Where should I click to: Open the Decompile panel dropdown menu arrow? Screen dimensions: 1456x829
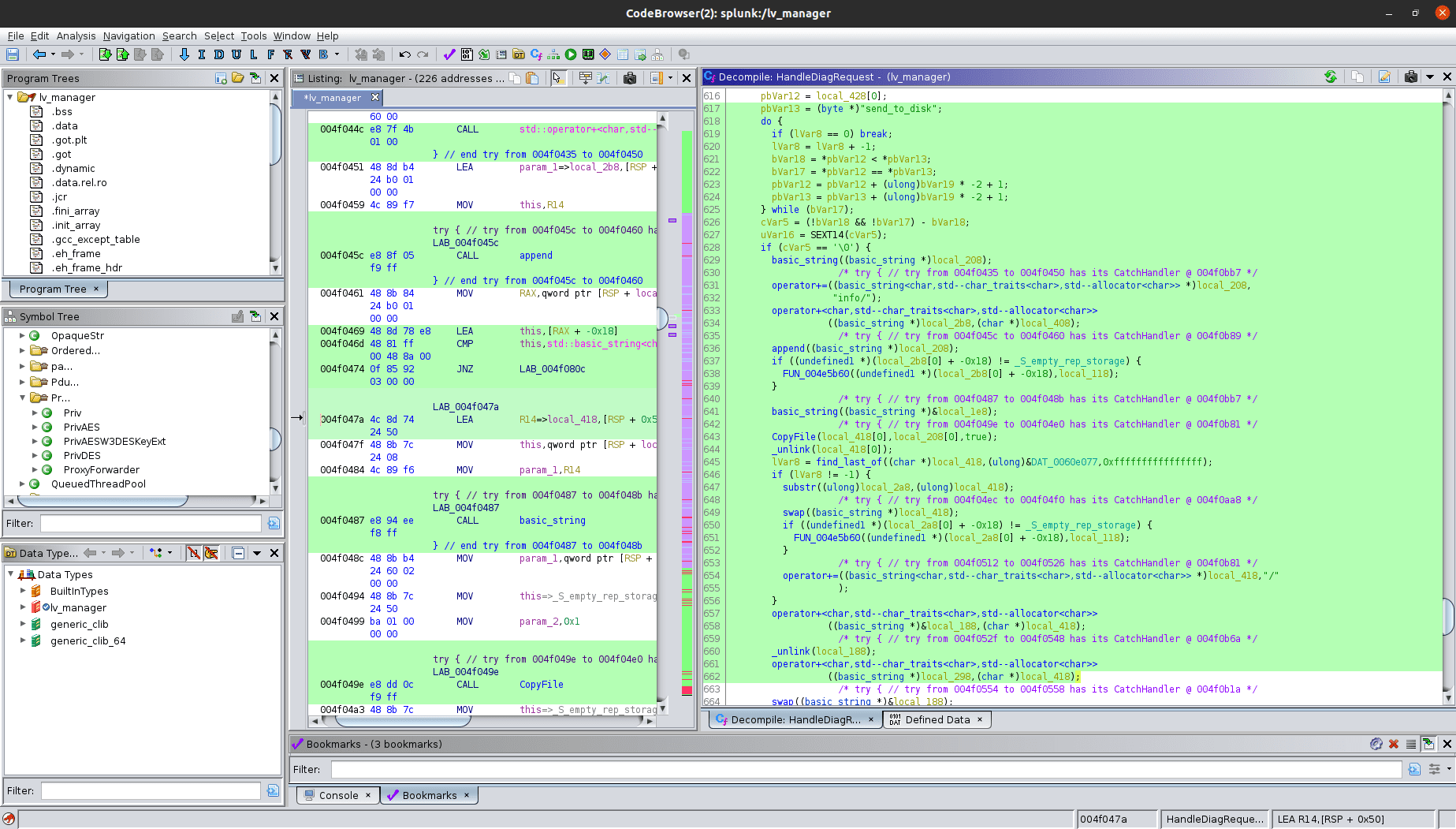(x=1429, y=77)
